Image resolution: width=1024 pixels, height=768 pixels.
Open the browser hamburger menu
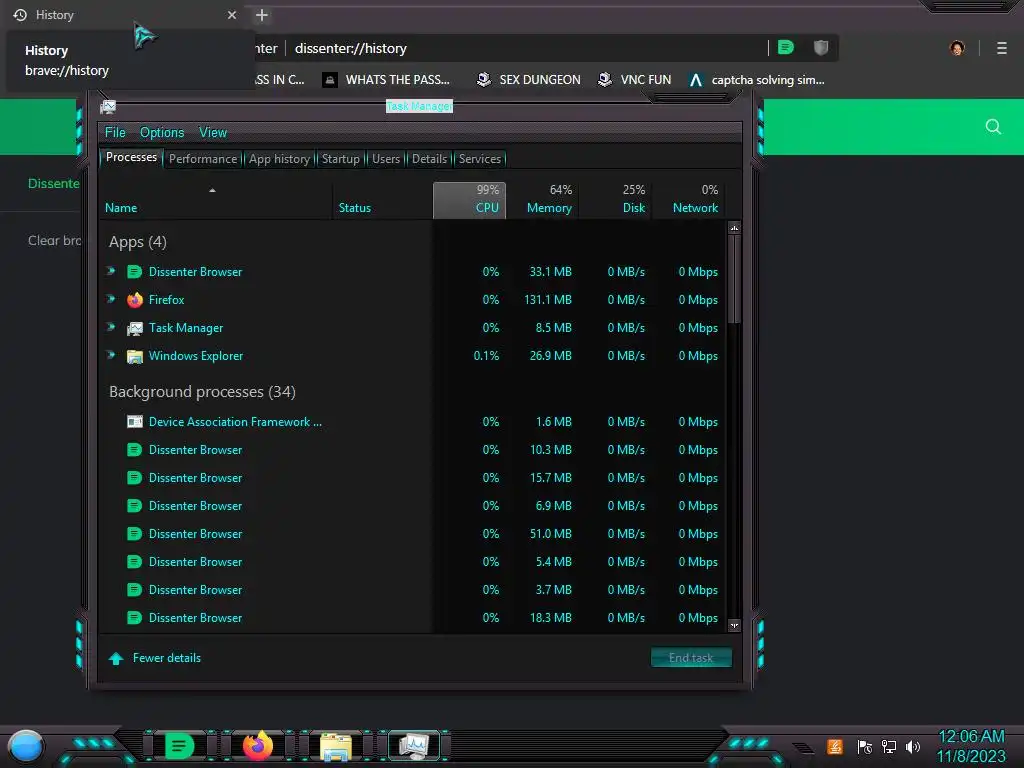point(1002,48)
